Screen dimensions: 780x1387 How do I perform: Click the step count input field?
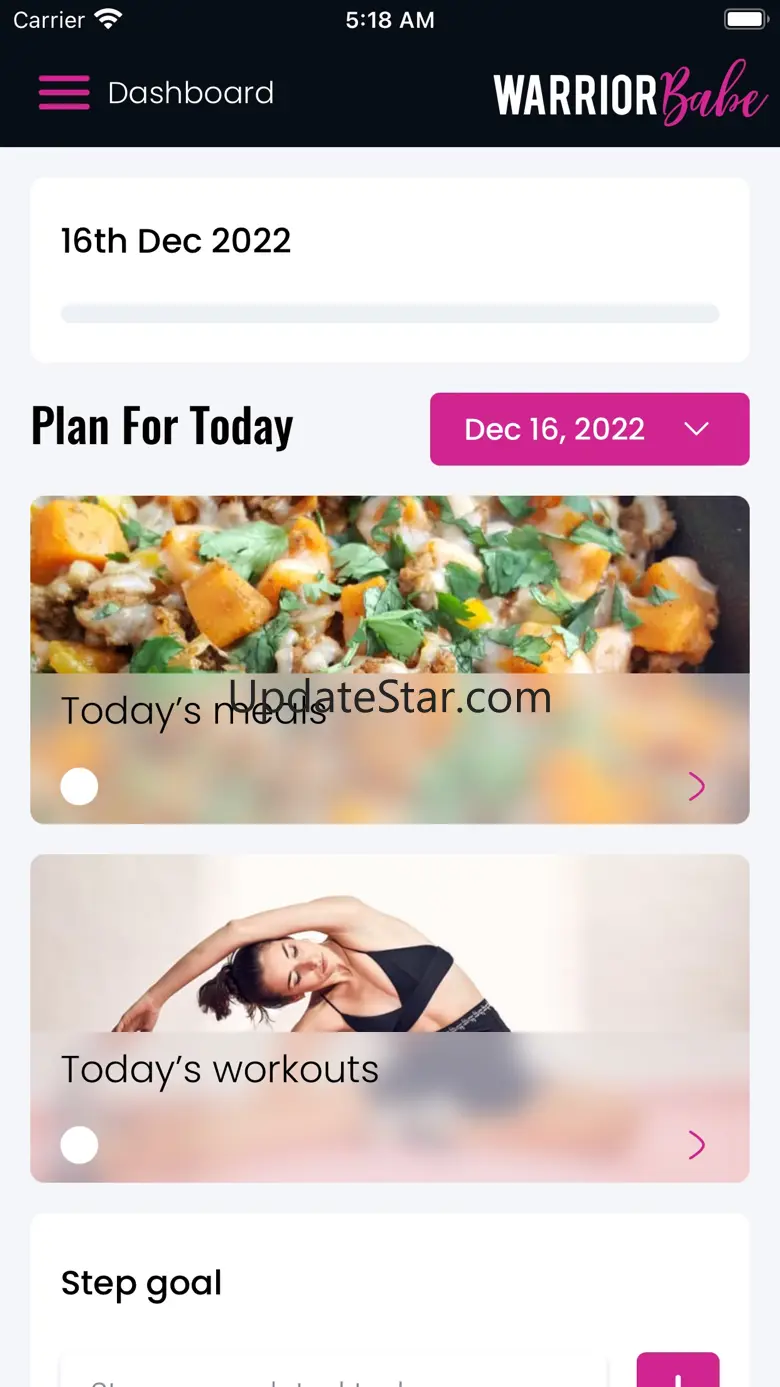334,1372
